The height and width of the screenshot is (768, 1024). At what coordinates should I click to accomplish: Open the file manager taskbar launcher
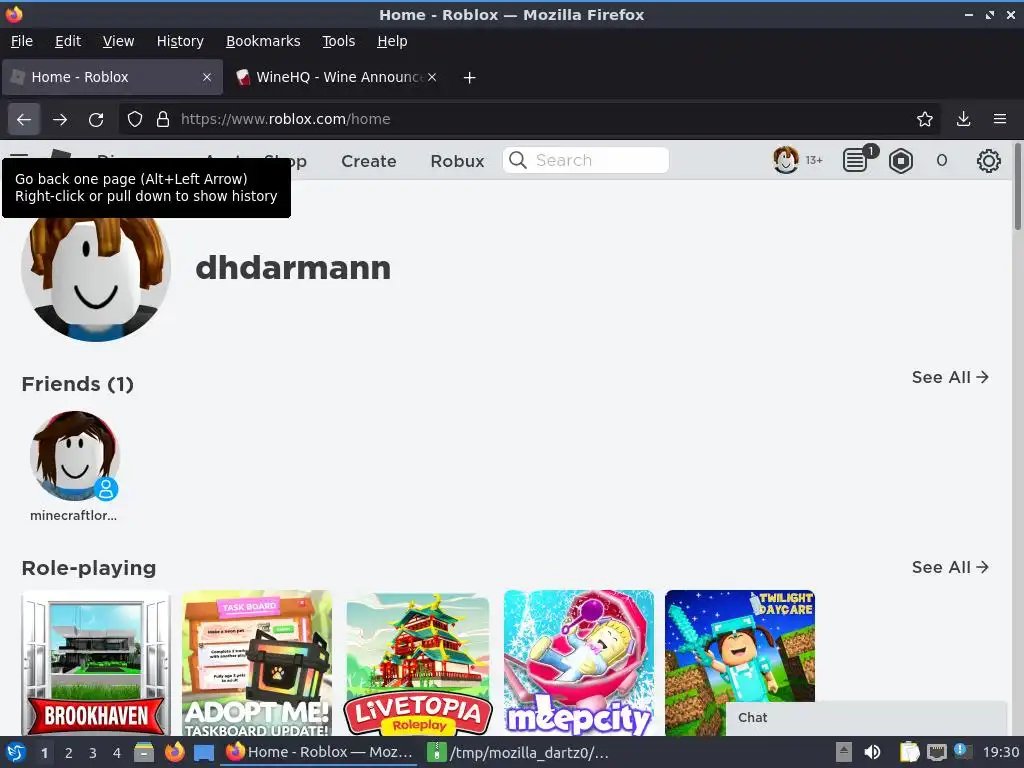click(144, 752)
